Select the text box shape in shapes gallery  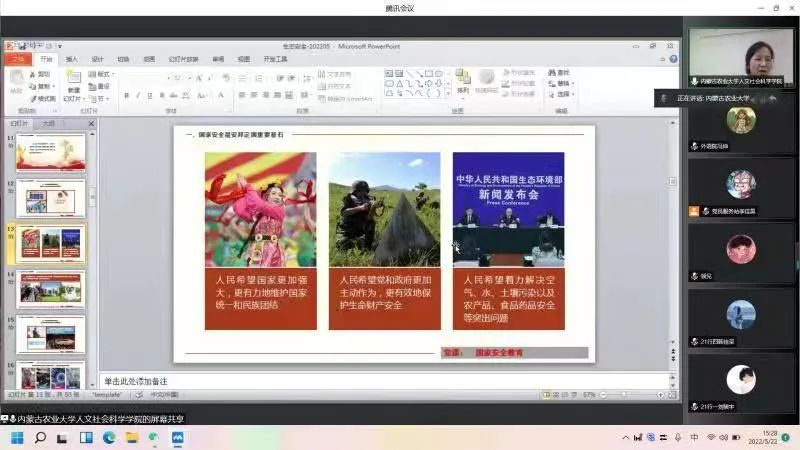point(389,73)
